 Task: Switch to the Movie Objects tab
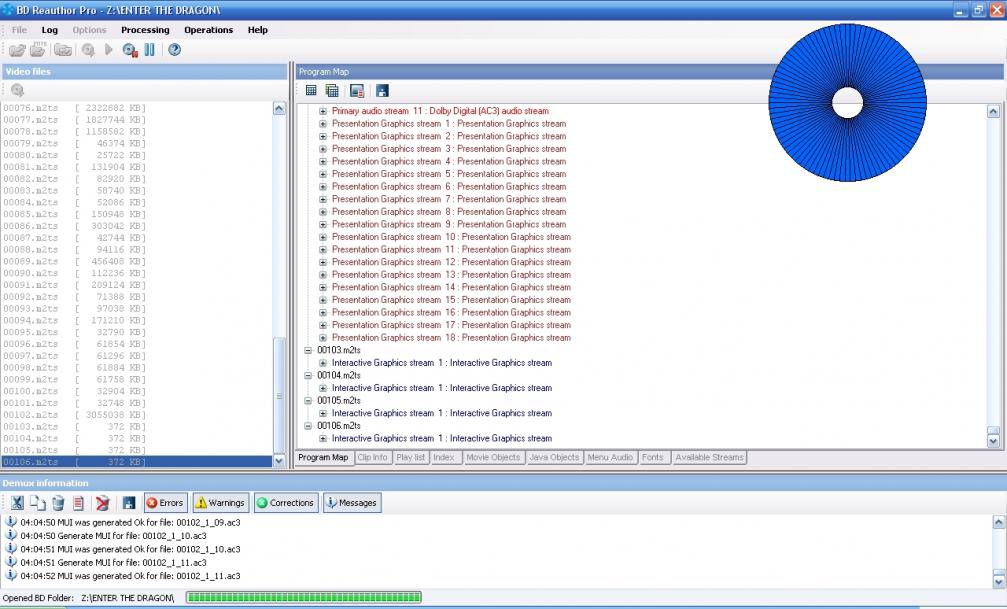point(493,457)
